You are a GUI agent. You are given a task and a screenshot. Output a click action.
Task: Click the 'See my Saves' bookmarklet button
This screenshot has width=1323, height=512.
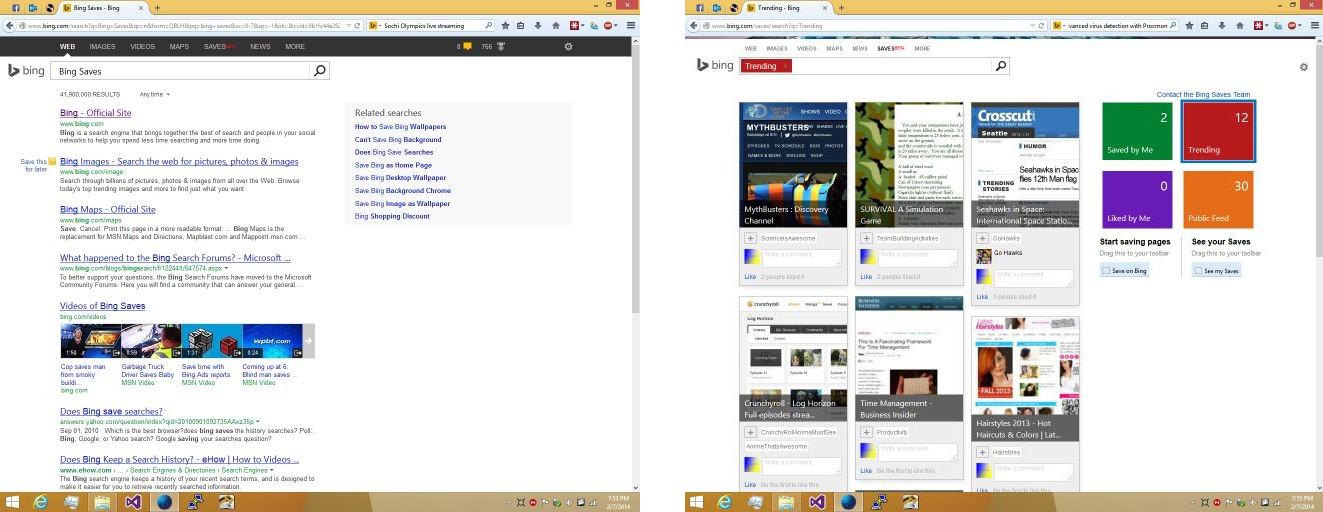coord(1217,271)
